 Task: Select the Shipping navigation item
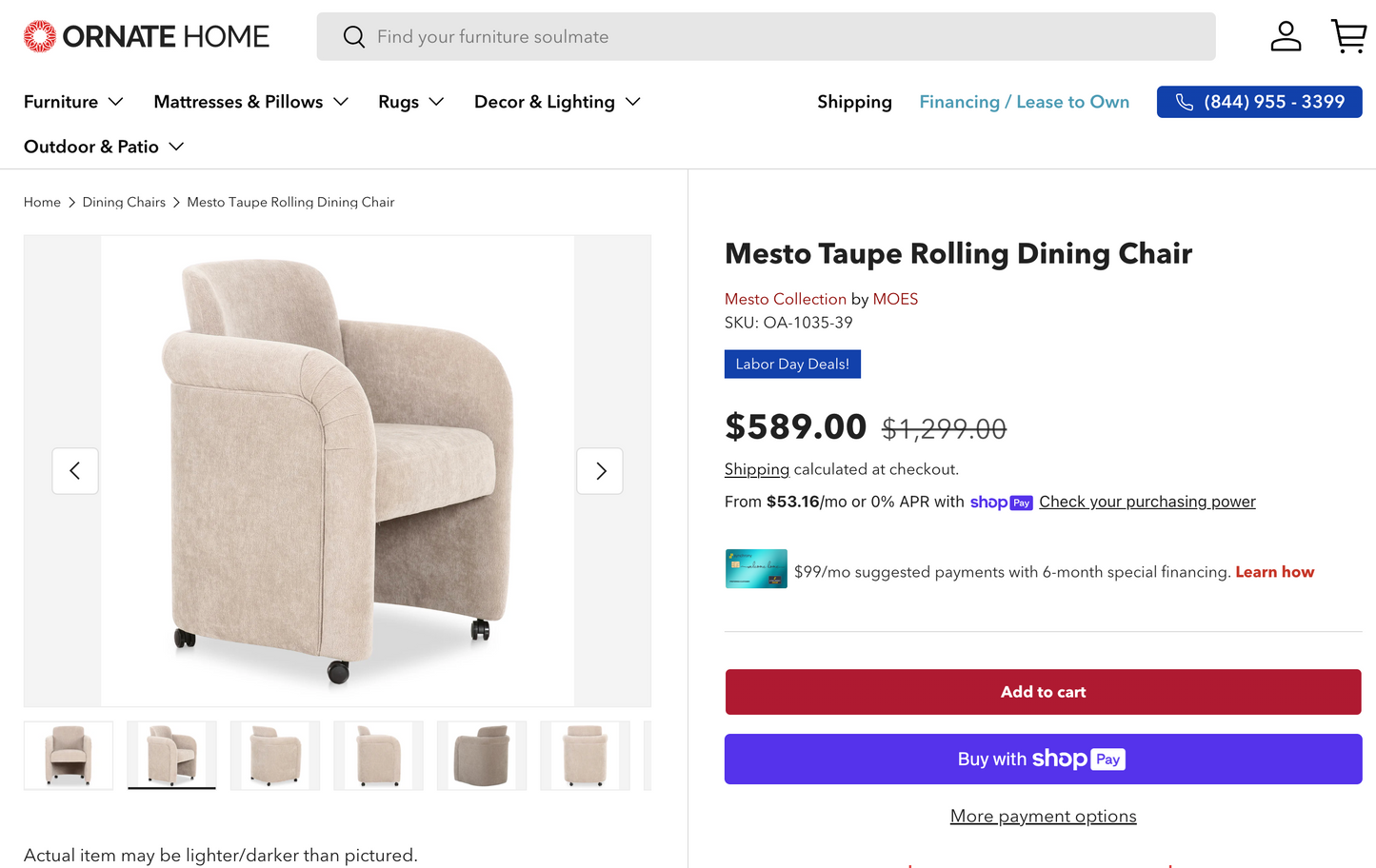tap(854, 102)
